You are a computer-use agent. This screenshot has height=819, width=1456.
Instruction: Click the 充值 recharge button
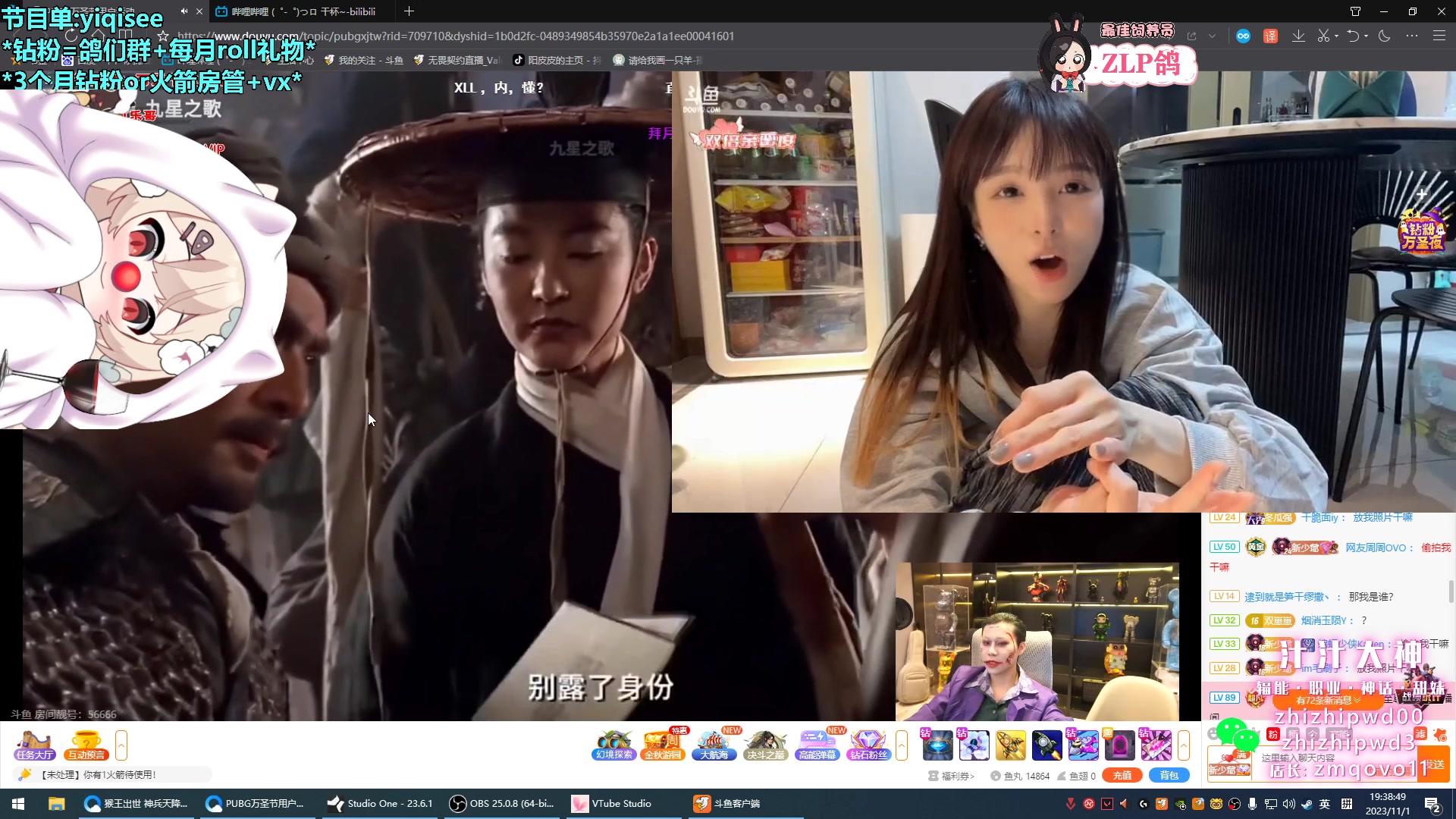point(1122,775)
